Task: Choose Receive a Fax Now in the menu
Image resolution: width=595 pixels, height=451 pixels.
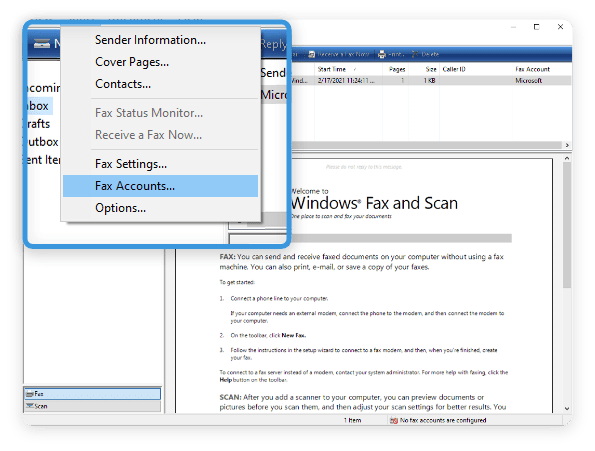Action: tap(148, 135)
